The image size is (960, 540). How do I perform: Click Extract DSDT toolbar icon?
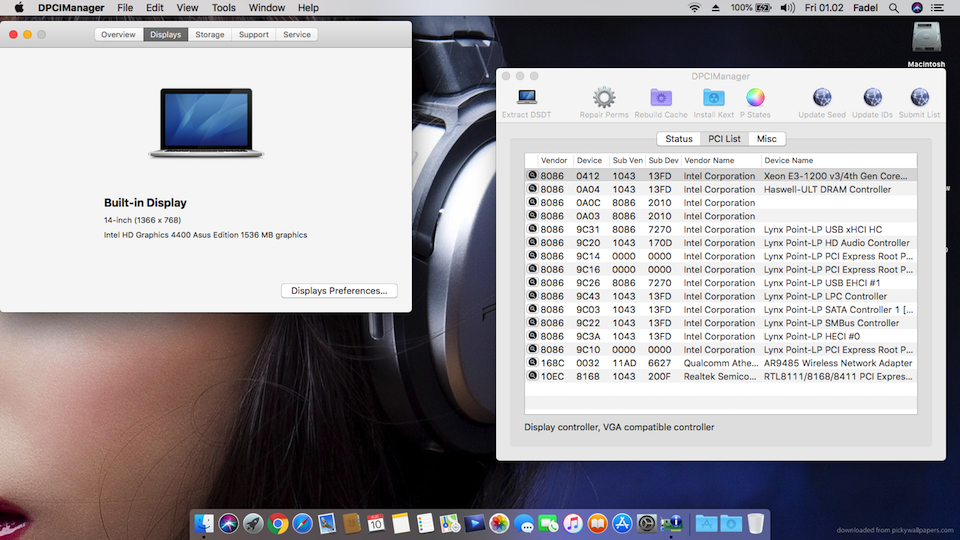coord(527,97)
